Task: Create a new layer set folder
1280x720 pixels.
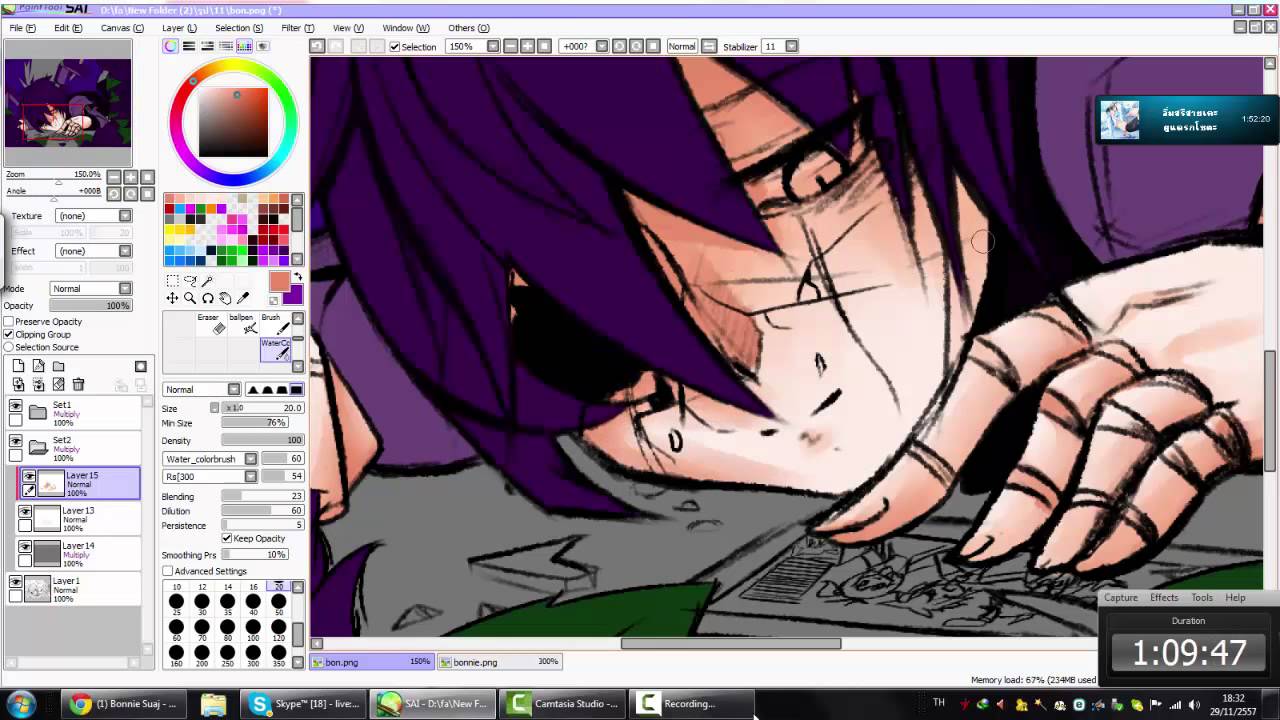Action: pos(58,367)
